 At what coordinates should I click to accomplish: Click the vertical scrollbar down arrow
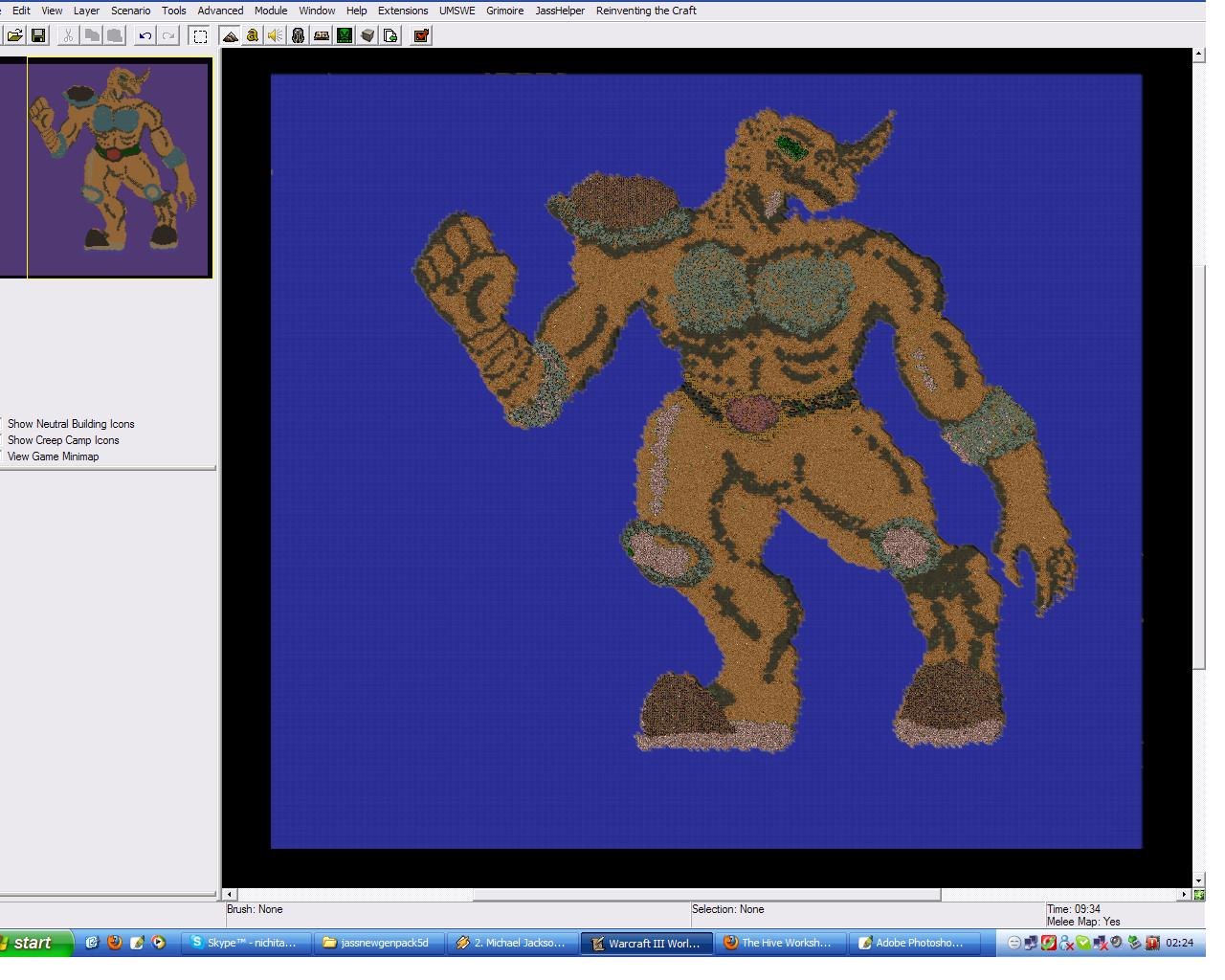[1199, 880]
